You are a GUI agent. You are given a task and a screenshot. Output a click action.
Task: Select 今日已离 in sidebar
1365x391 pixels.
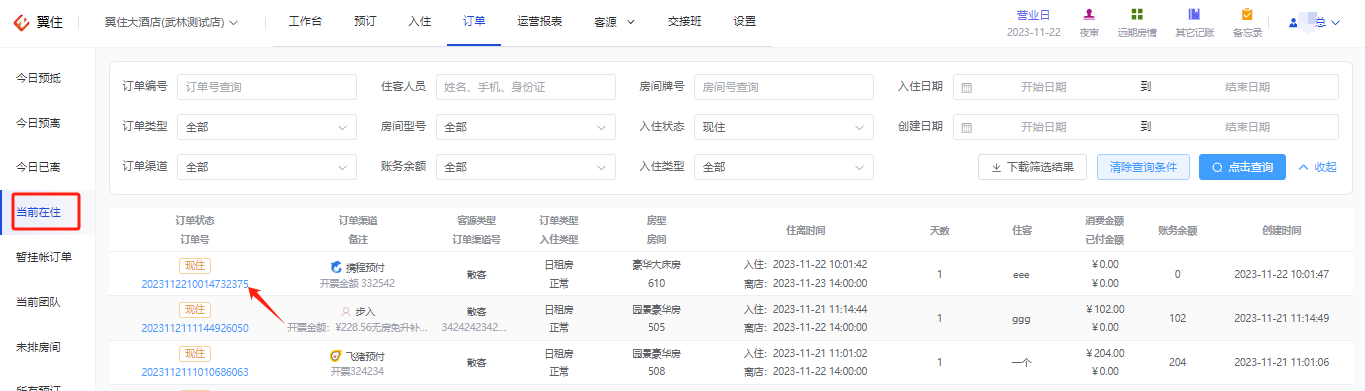click(38, 167)
